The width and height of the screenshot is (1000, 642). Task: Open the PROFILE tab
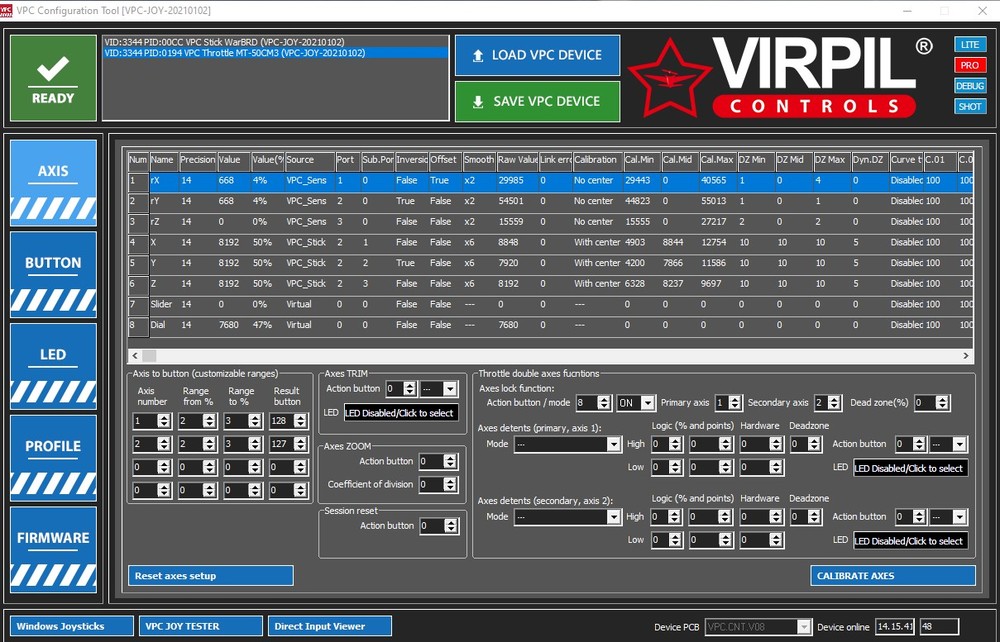pyautogui.click(x=54, y=458)
